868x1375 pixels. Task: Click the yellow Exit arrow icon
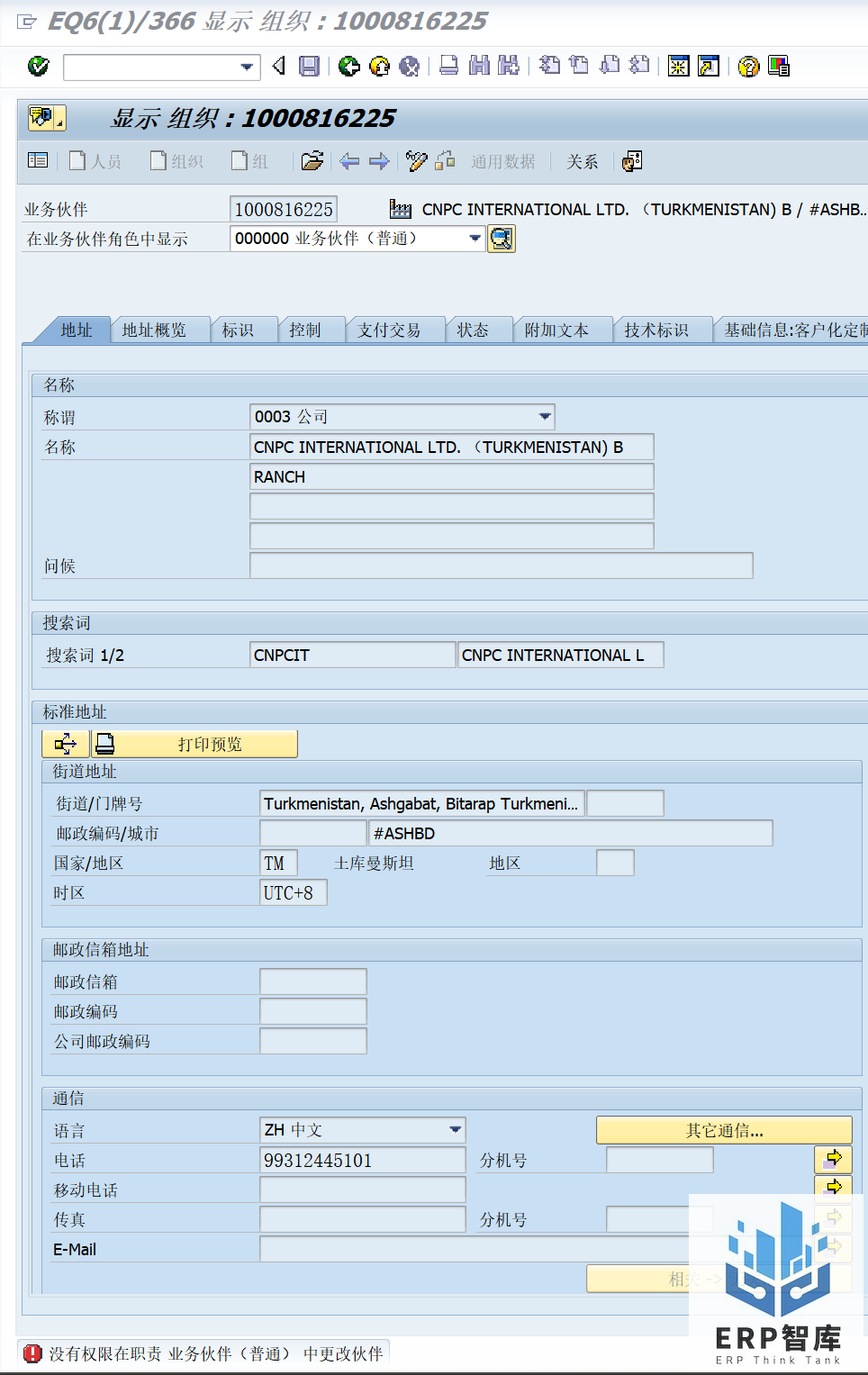(380, 66)
